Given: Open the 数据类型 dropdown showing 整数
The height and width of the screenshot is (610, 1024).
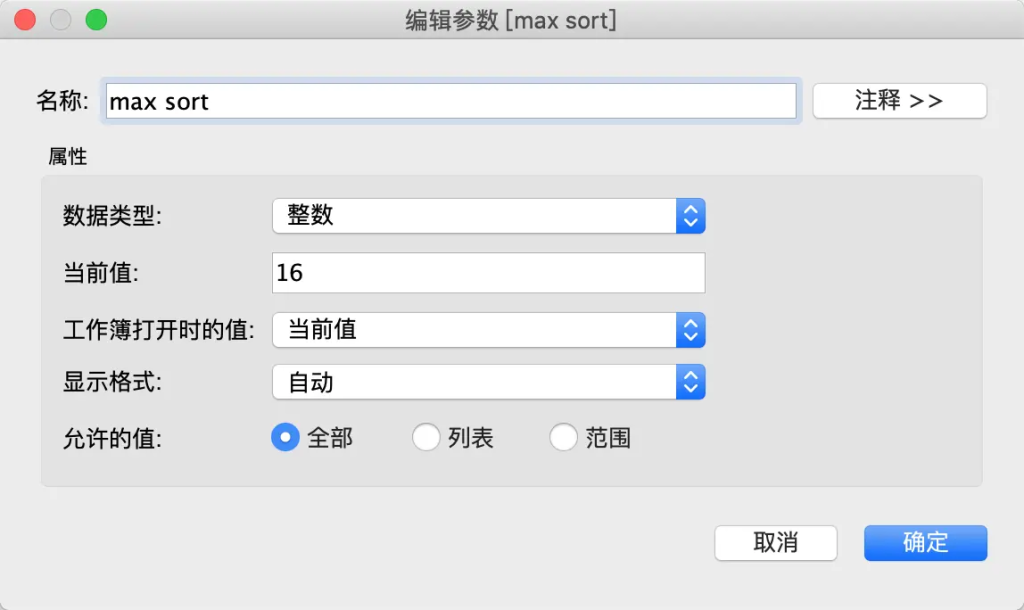Looking at the screenshot, I should point(488,216).
